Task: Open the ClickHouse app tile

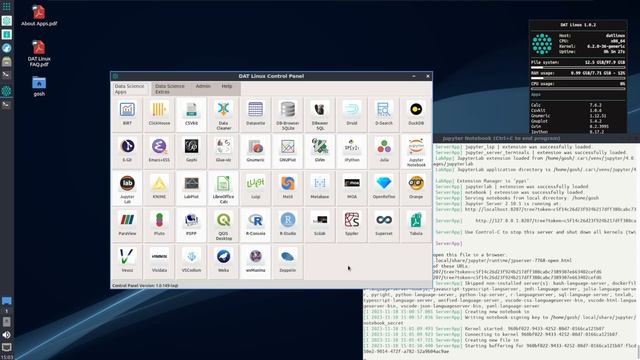Action: click(159, 114)
